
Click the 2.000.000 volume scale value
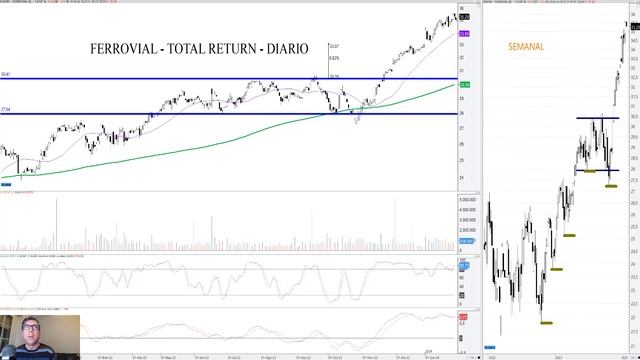(467, 230)
